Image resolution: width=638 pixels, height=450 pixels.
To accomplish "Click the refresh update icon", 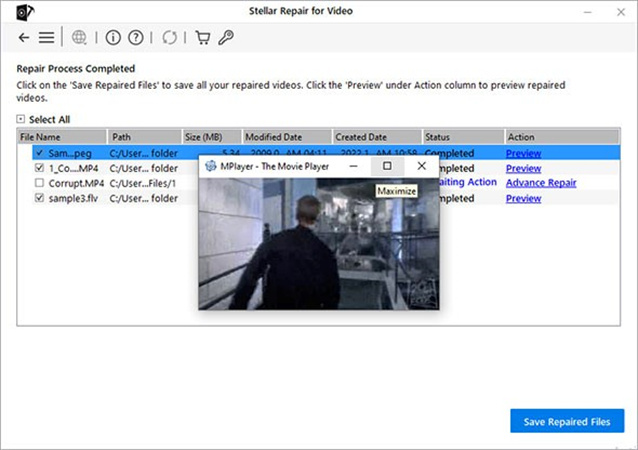I will pos(169,38).
